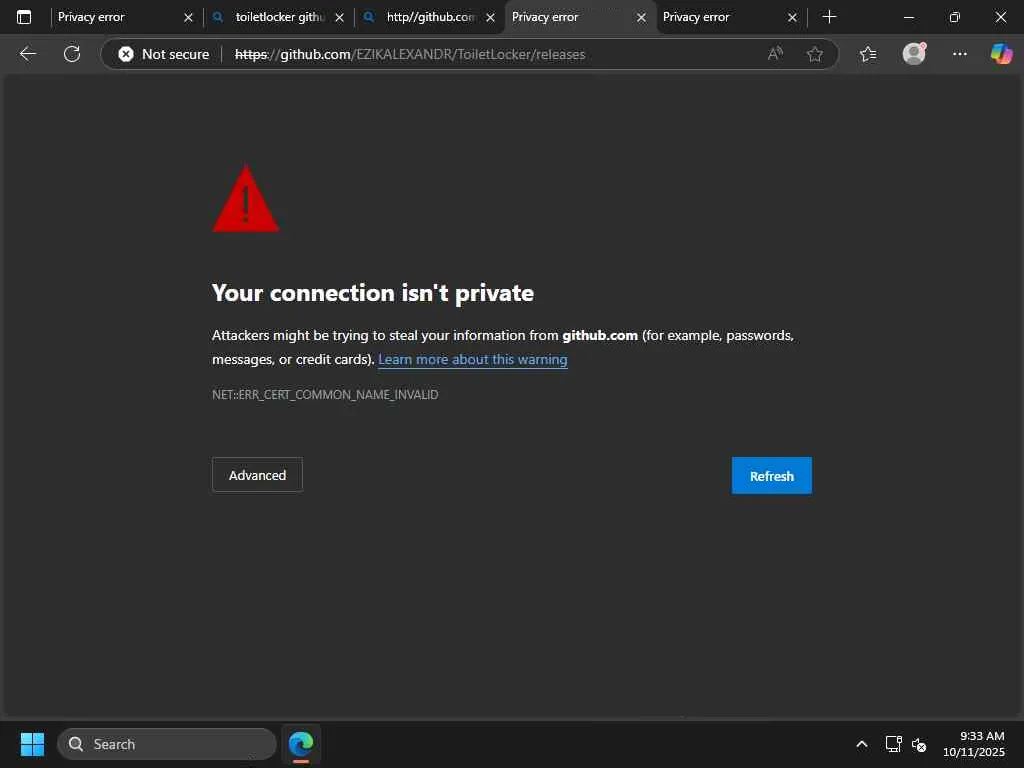Open Read aloud icon in address bar
This screenshot has width=1024, height=768.
tap(775, 54)
